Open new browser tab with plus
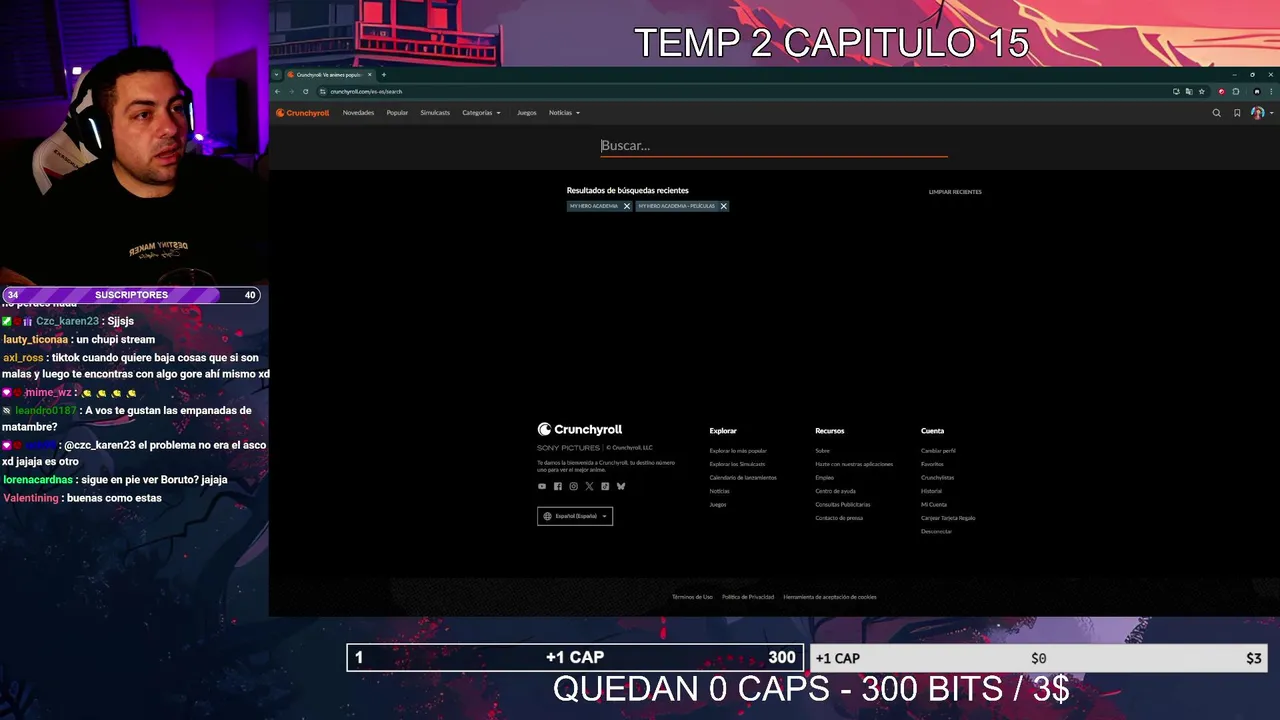This screenshot has width=1280, height=720. tap(384, 74)
